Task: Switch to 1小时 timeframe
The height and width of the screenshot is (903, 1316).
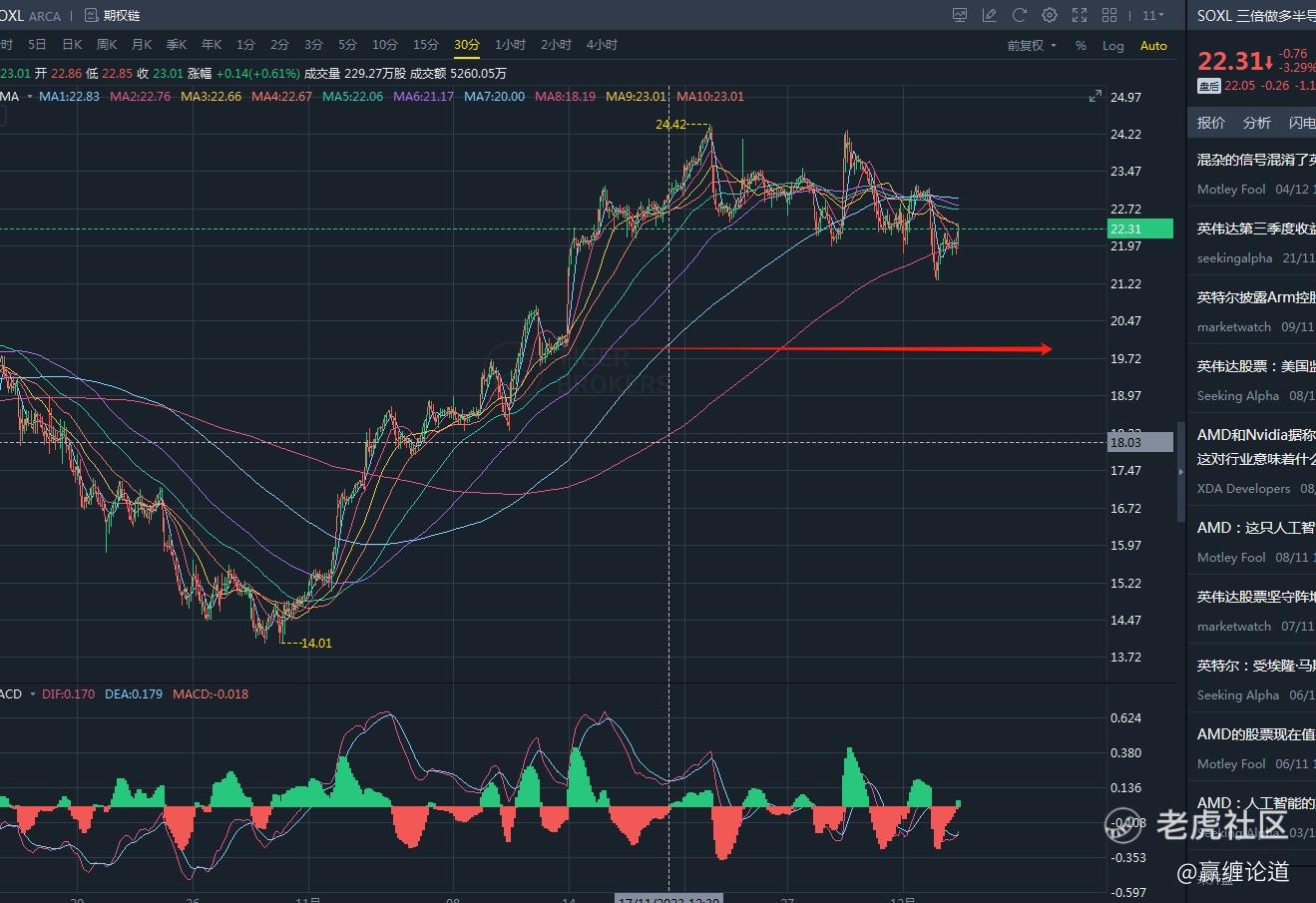Action: (510, 45)
